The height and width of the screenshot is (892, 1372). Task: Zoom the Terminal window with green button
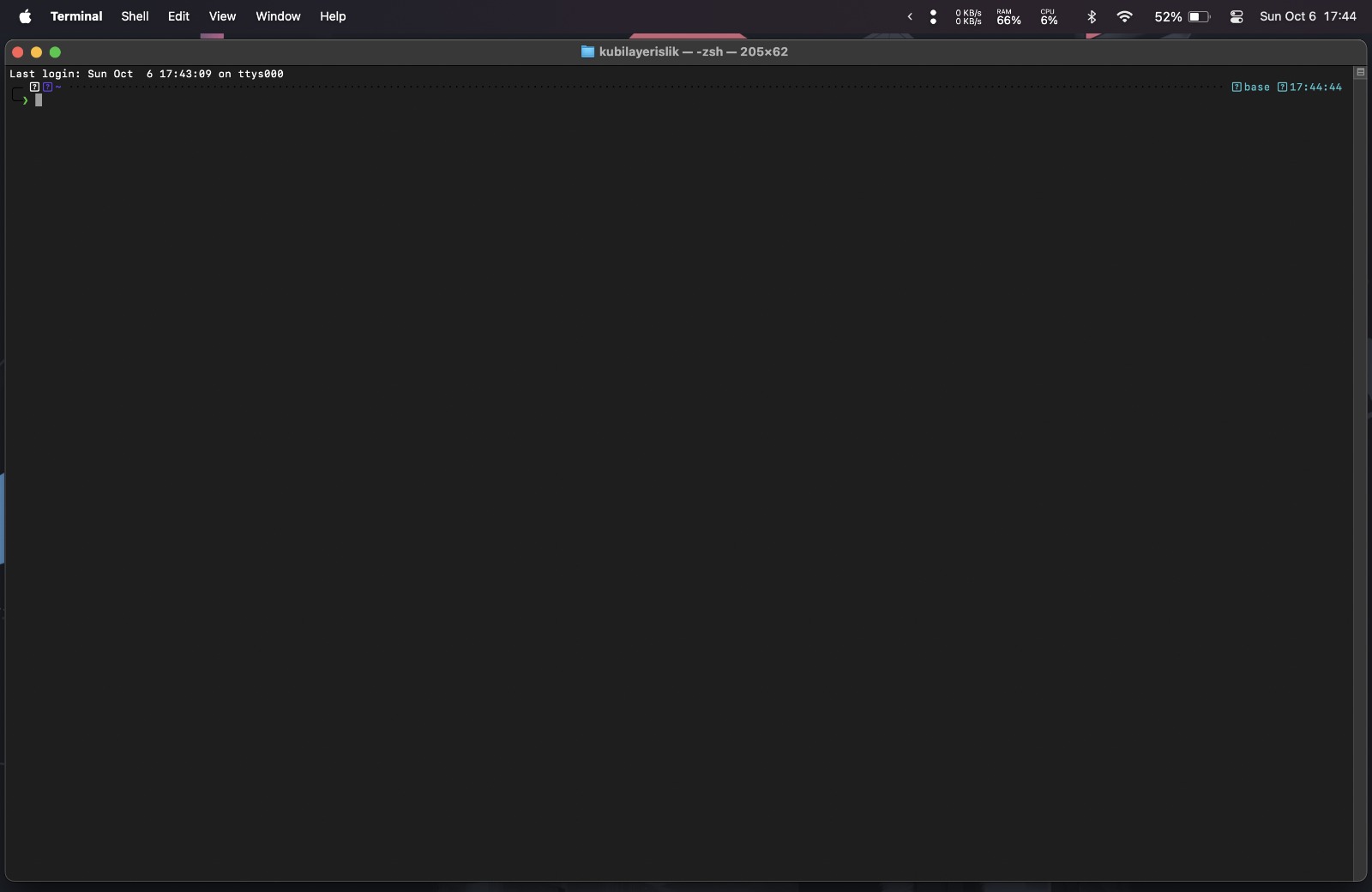[55, 52]
